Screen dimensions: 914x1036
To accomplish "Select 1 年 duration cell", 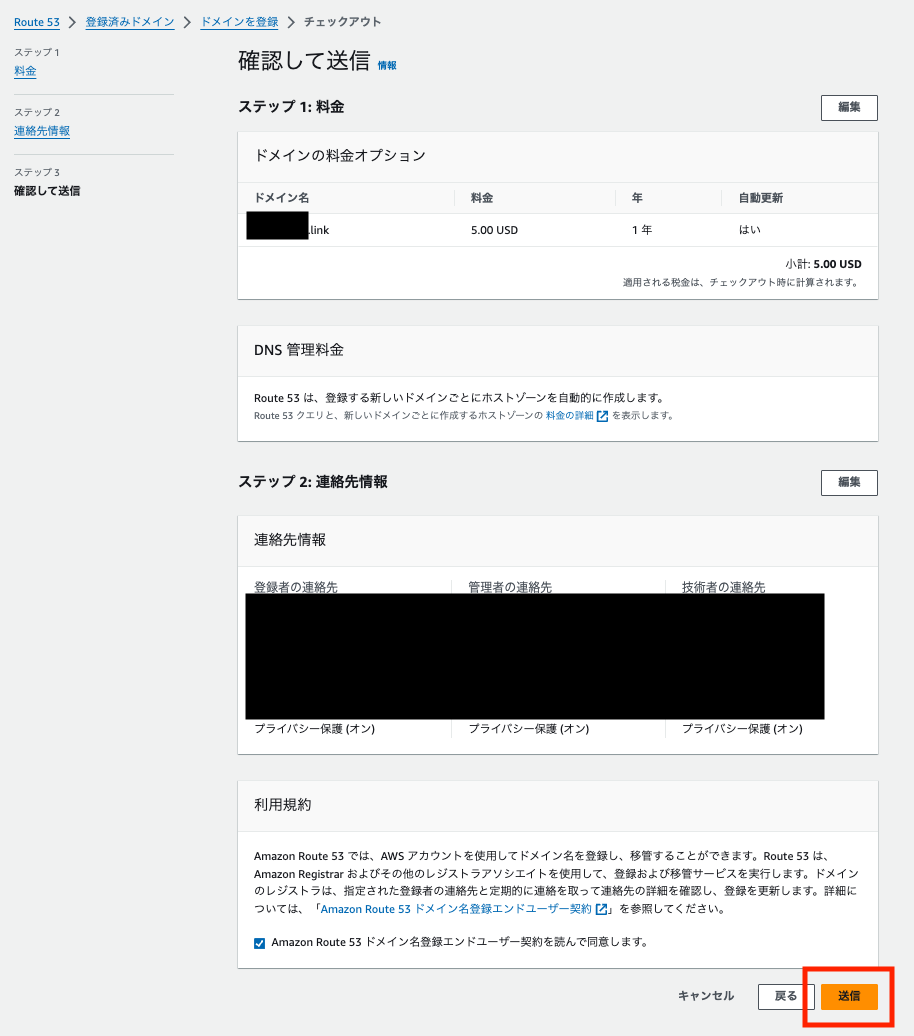I will pos(642,230).
